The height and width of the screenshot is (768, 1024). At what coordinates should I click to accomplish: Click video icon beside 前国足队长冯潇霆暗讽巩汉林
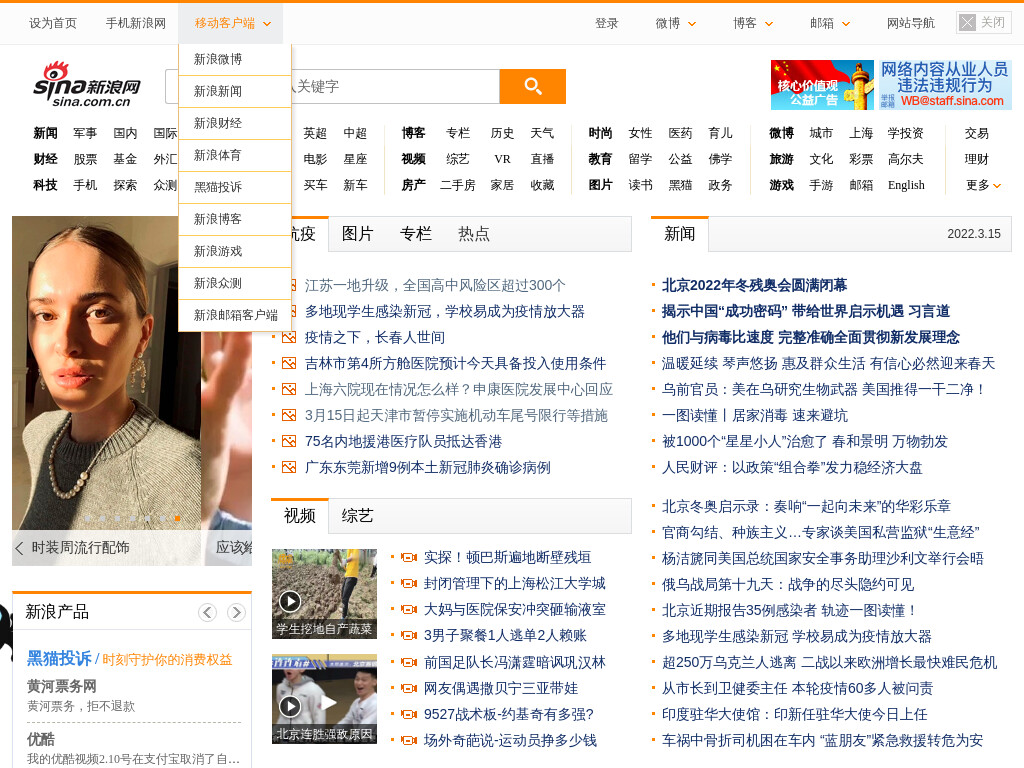(409, 663)
